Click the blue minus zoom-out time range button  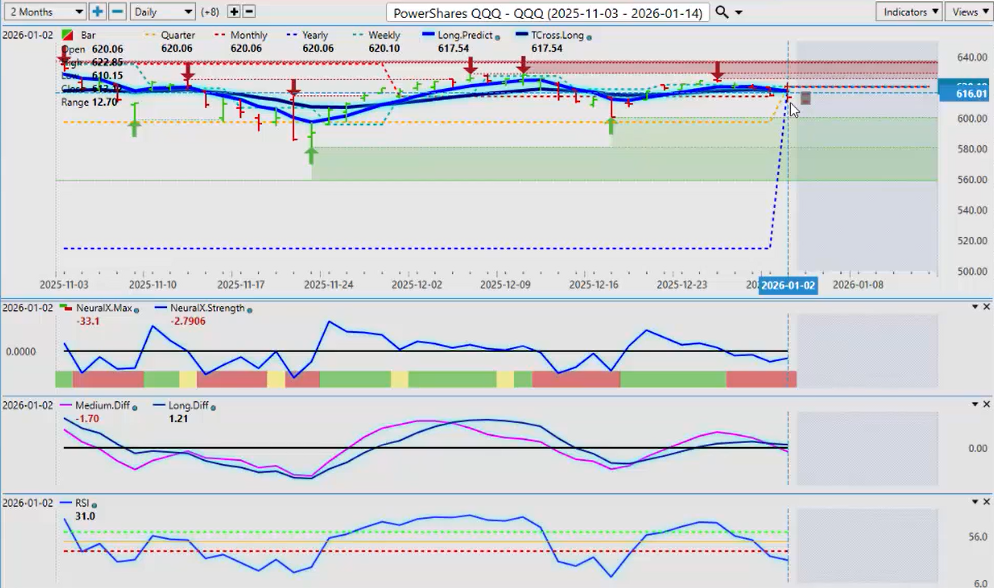(x=117, y=12)
